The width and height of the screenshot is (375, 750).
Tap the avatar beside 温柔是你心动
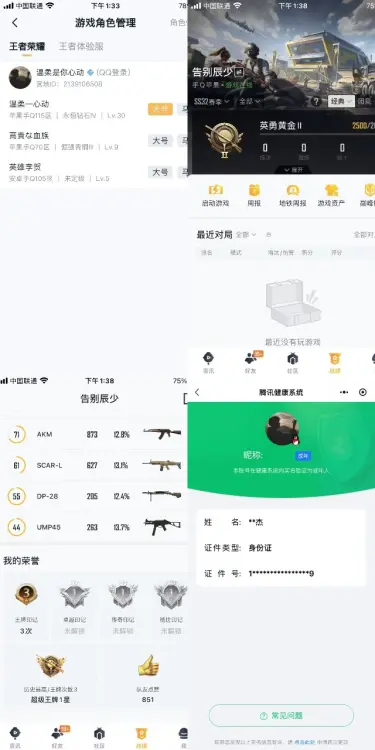[20, 77]
